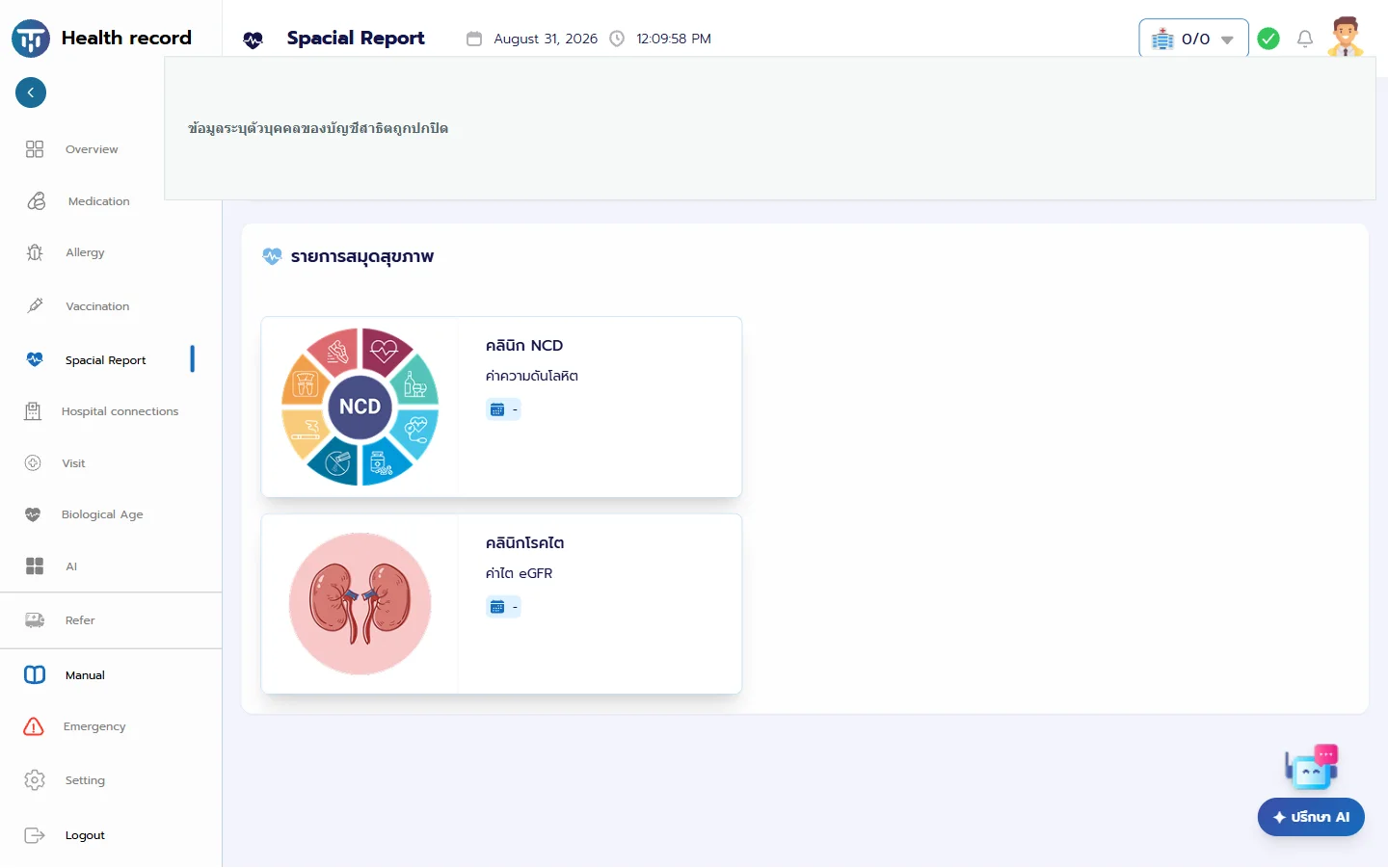Open the Setting page
This screenshot has width=1388, height=868.
point(85,780)
